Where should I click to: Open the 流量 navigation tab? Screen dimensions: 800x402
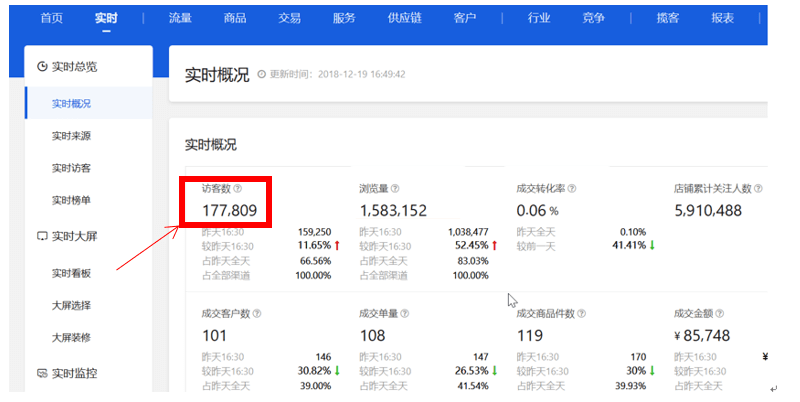point(180,18)
